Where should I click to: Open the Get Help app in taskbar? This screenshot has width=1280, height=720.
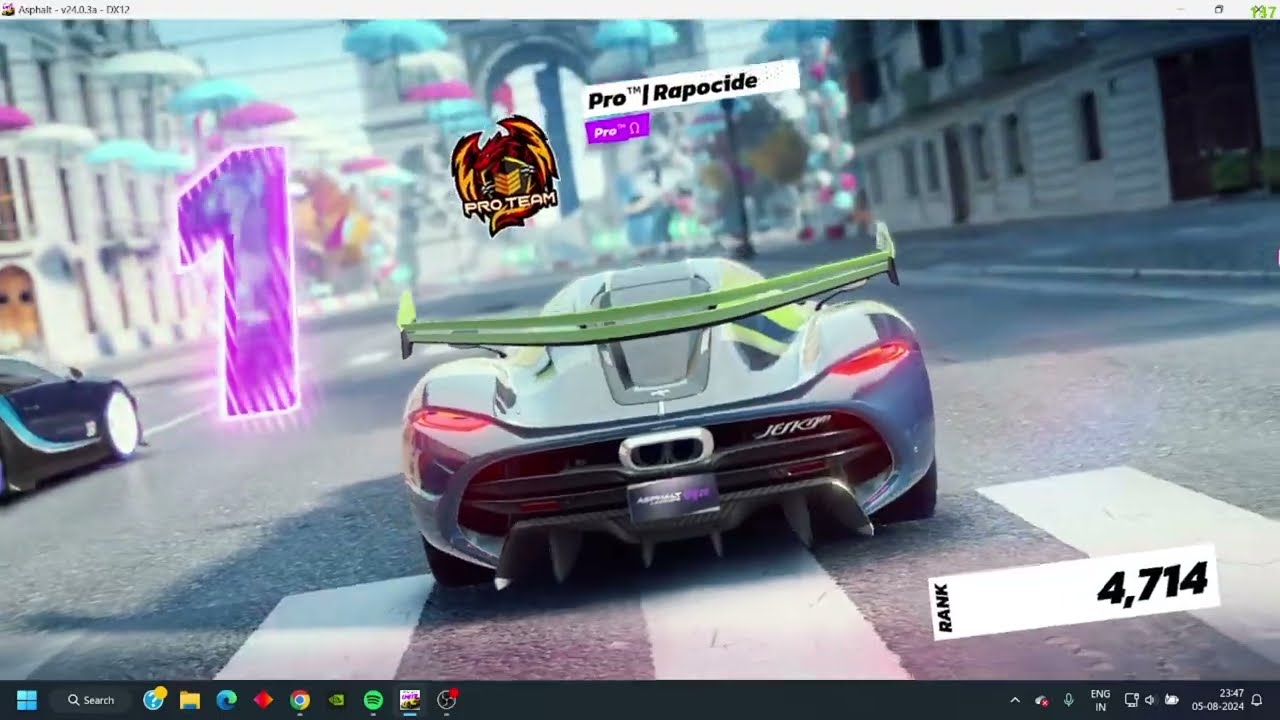[153, 700]
